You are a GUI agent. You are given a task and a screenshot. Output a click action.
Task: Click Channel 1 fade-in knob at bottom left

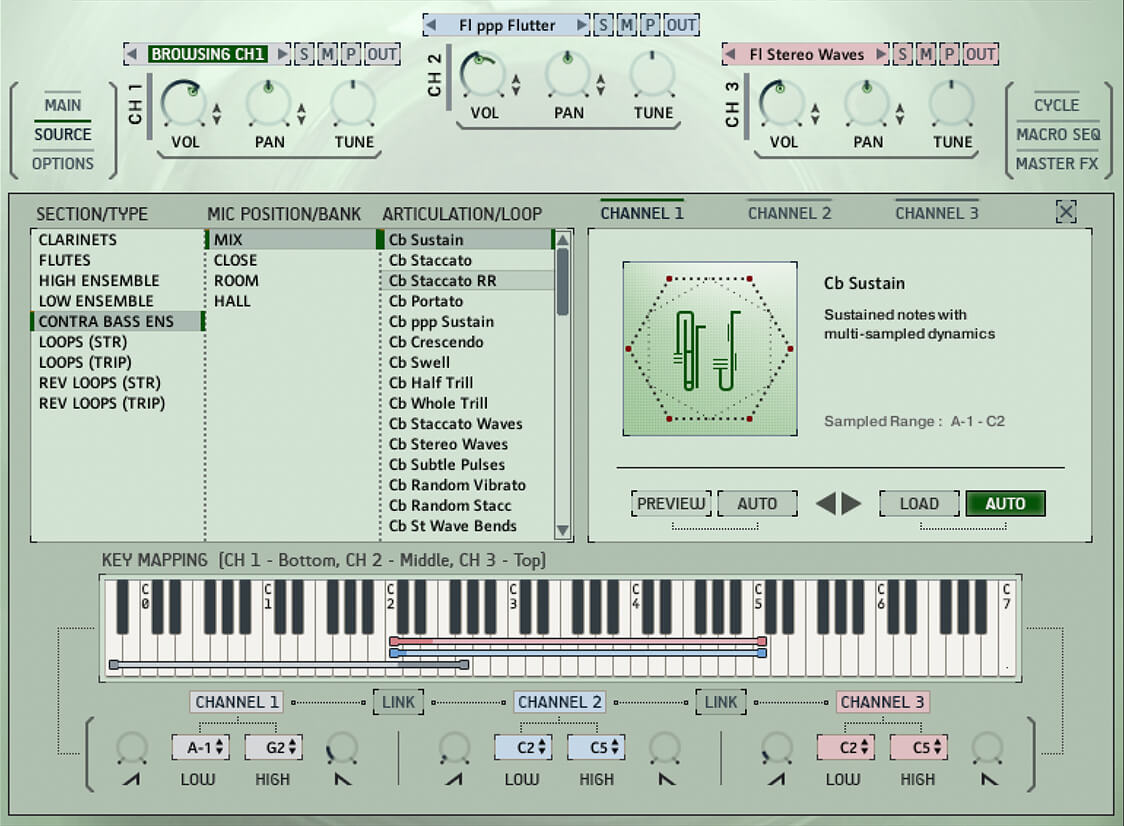132,748
